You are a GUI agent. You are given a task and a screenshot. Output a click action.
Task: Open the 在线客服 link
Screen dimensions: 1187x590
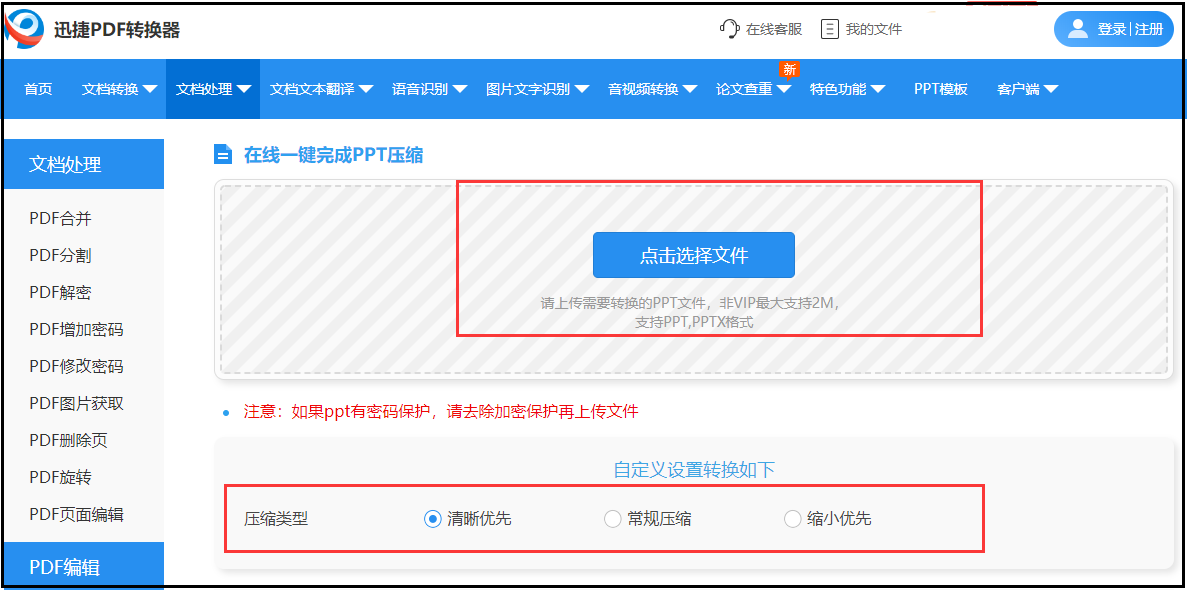tap(774, 30)
